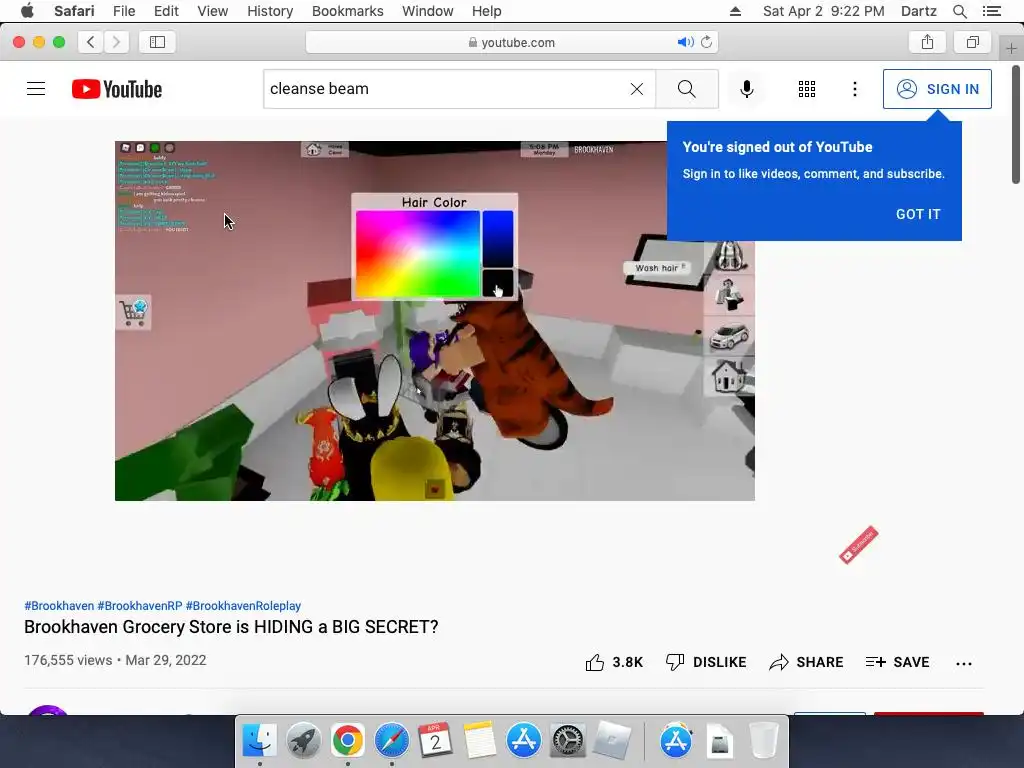Open Safari's share menu
The image size is (1024, 768).
927,42
